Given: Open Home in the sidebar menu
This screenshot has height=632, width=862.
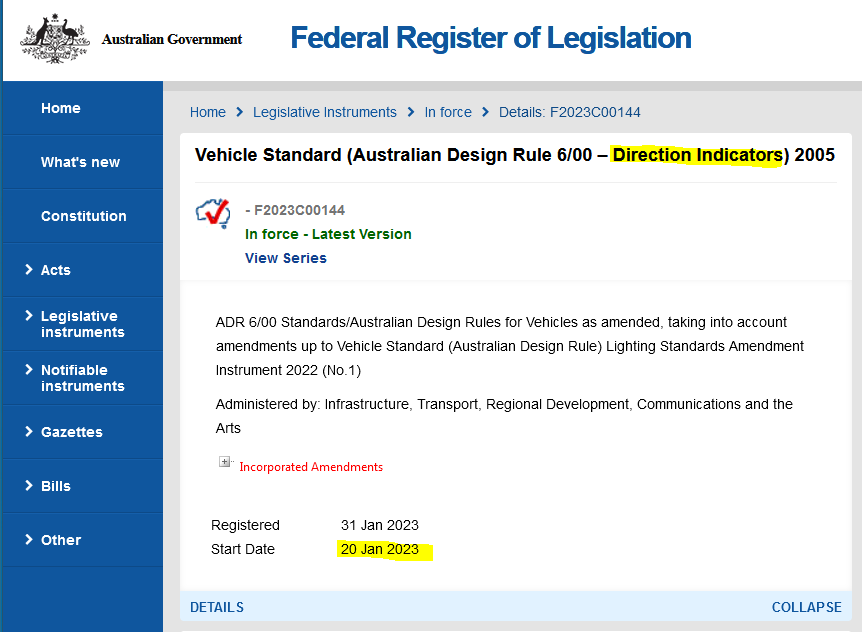Looking at the screenshot, I should click(x=60, y=108).
